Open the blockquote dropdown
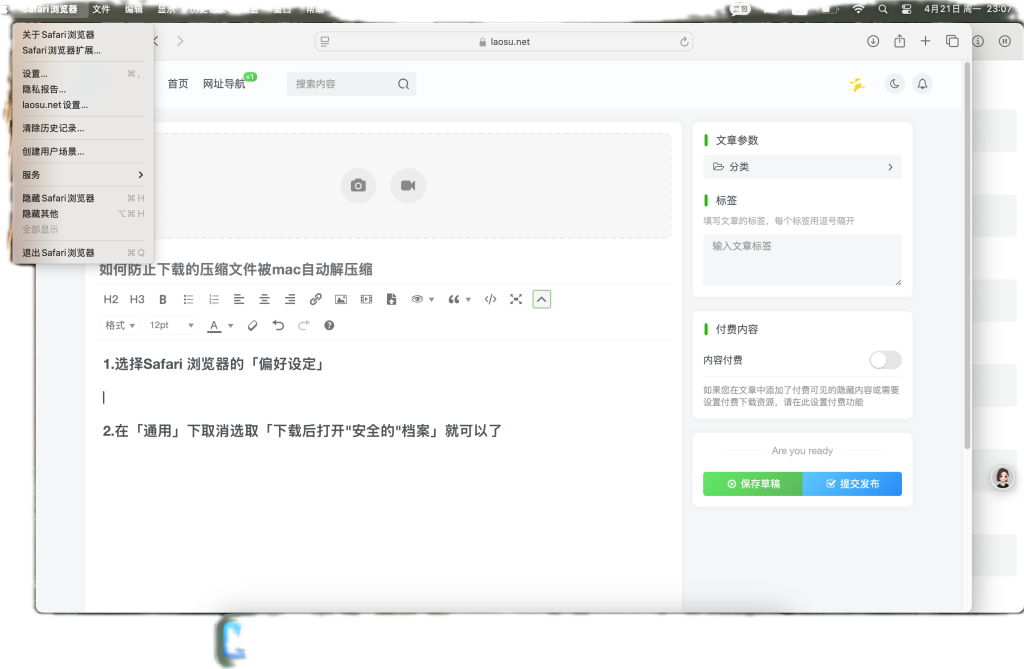Viewport: 1024px width, 669px height. (460, 299)
